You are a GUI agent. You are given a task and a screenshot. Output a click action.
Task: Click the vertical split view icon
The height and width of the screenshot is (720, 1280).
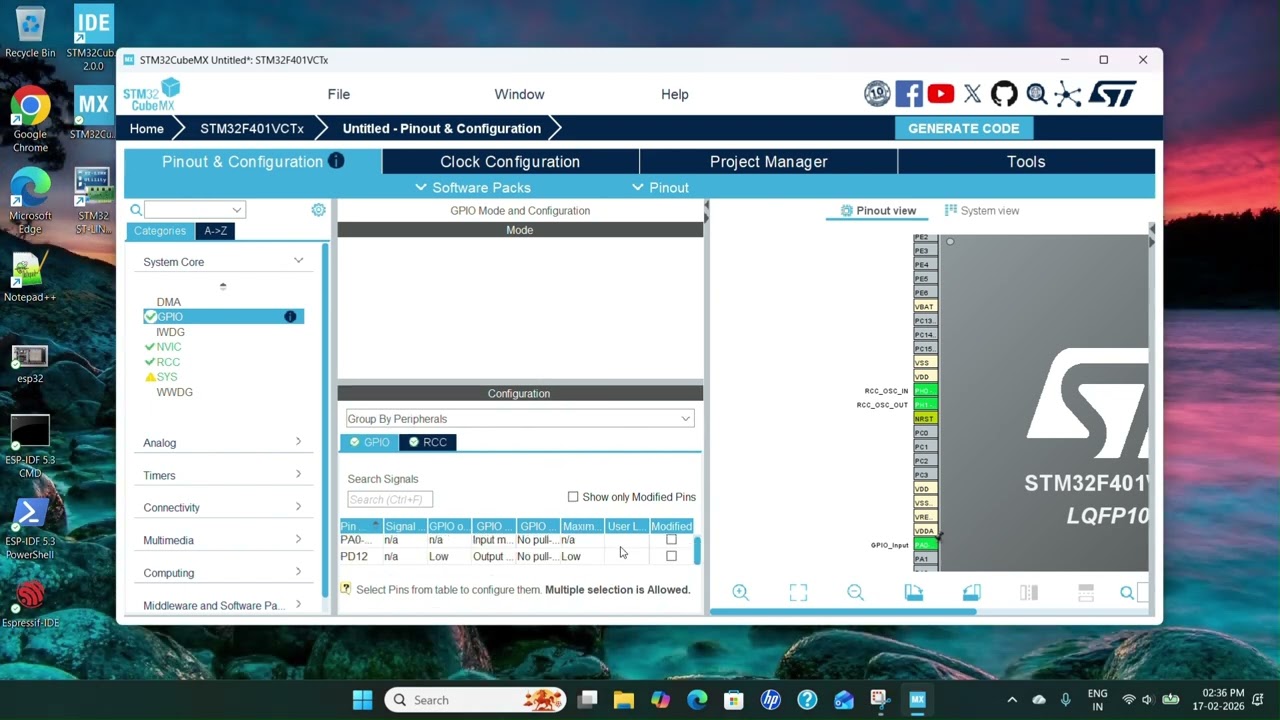coord(1028,592)
